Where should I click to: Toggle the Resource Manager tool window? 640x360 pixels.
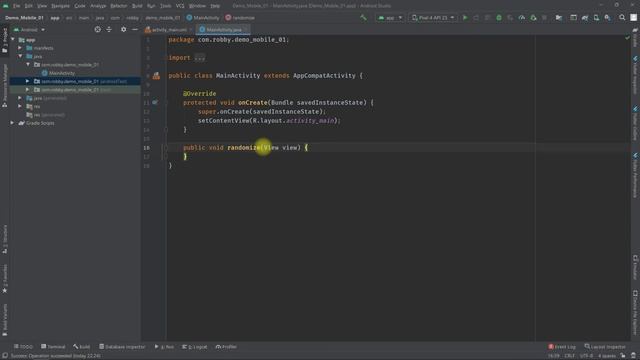(5, 86)
